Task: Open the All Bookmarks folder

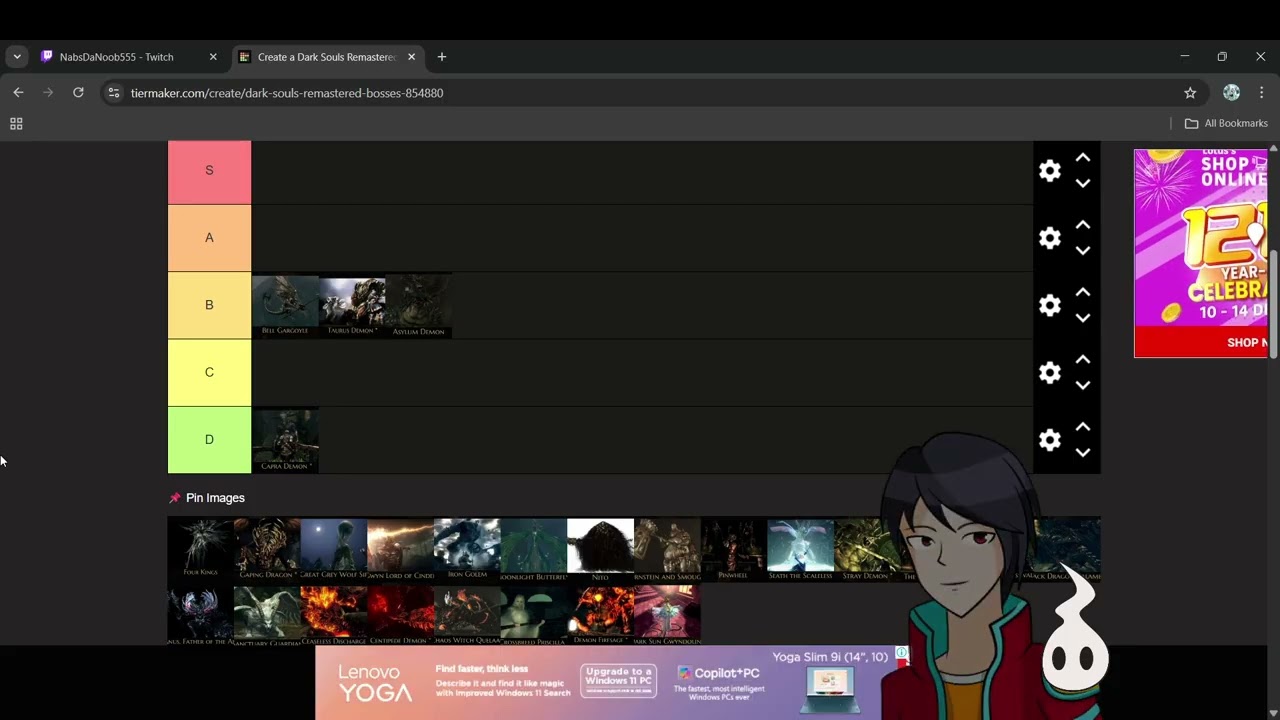Action: [1226, 124]
